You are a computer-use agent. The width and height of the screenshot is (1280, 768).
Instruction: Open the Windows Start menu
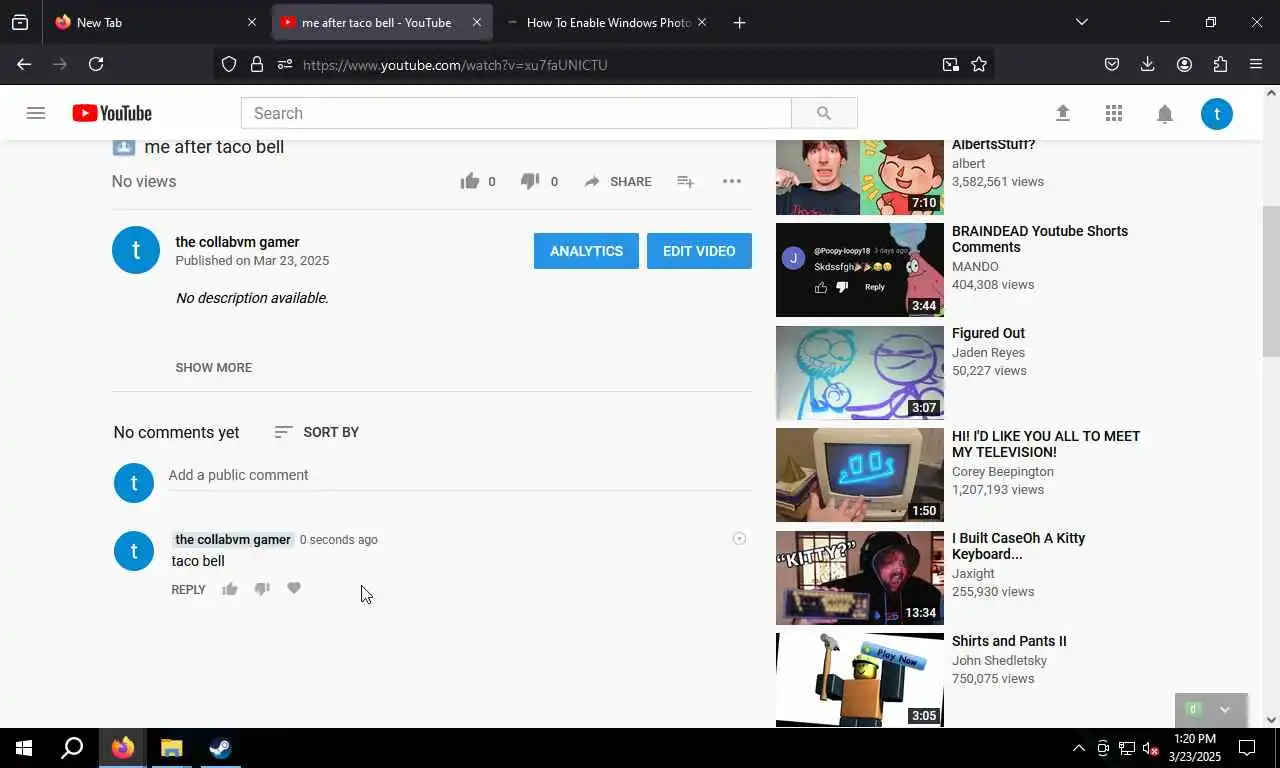[x=24, y=748]
